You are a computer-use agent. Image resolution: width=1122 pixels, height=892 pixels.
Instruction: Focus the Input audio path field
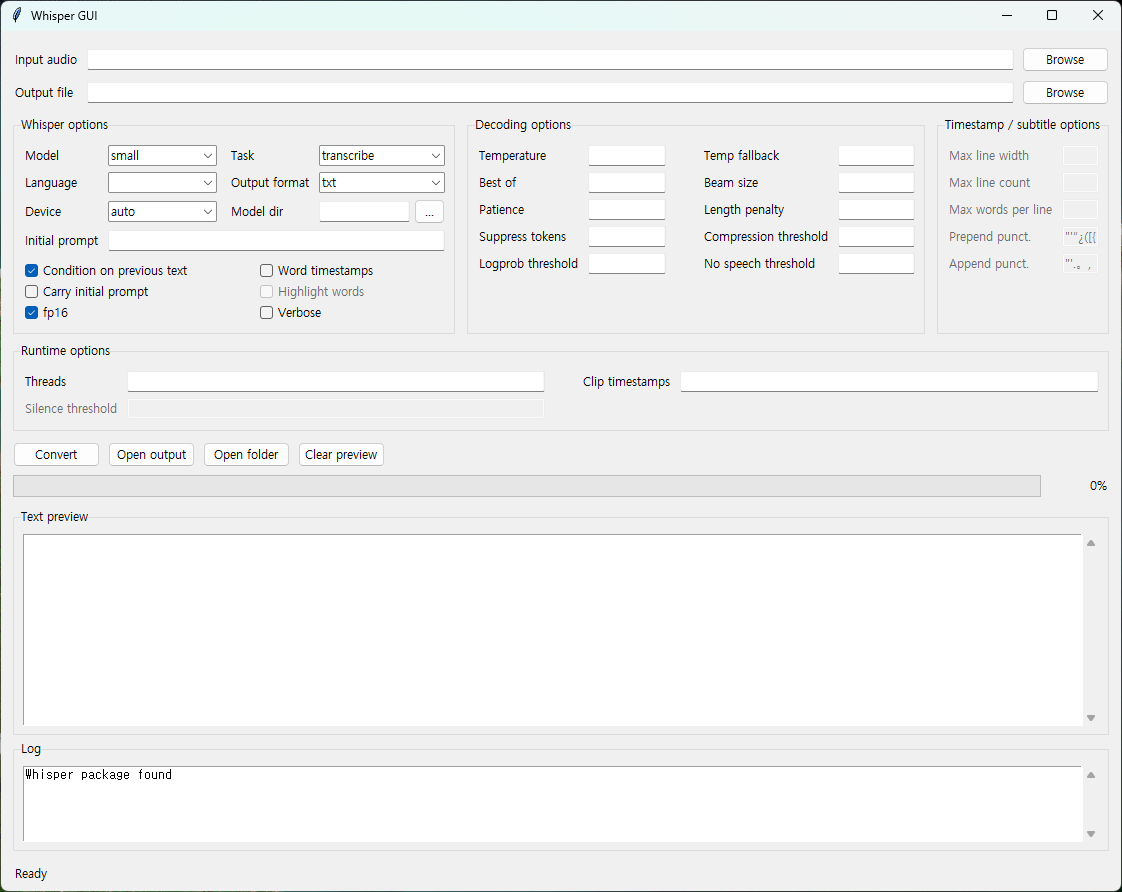pyautogui.click(x=550, y=59)
